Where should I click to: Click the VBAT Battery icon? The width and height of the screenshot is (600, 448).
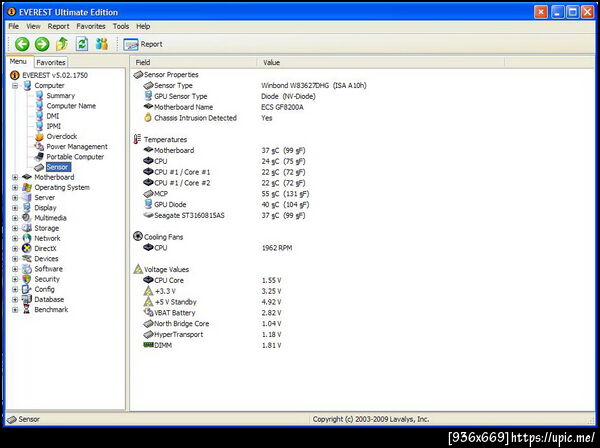click(x=148, y=313)
